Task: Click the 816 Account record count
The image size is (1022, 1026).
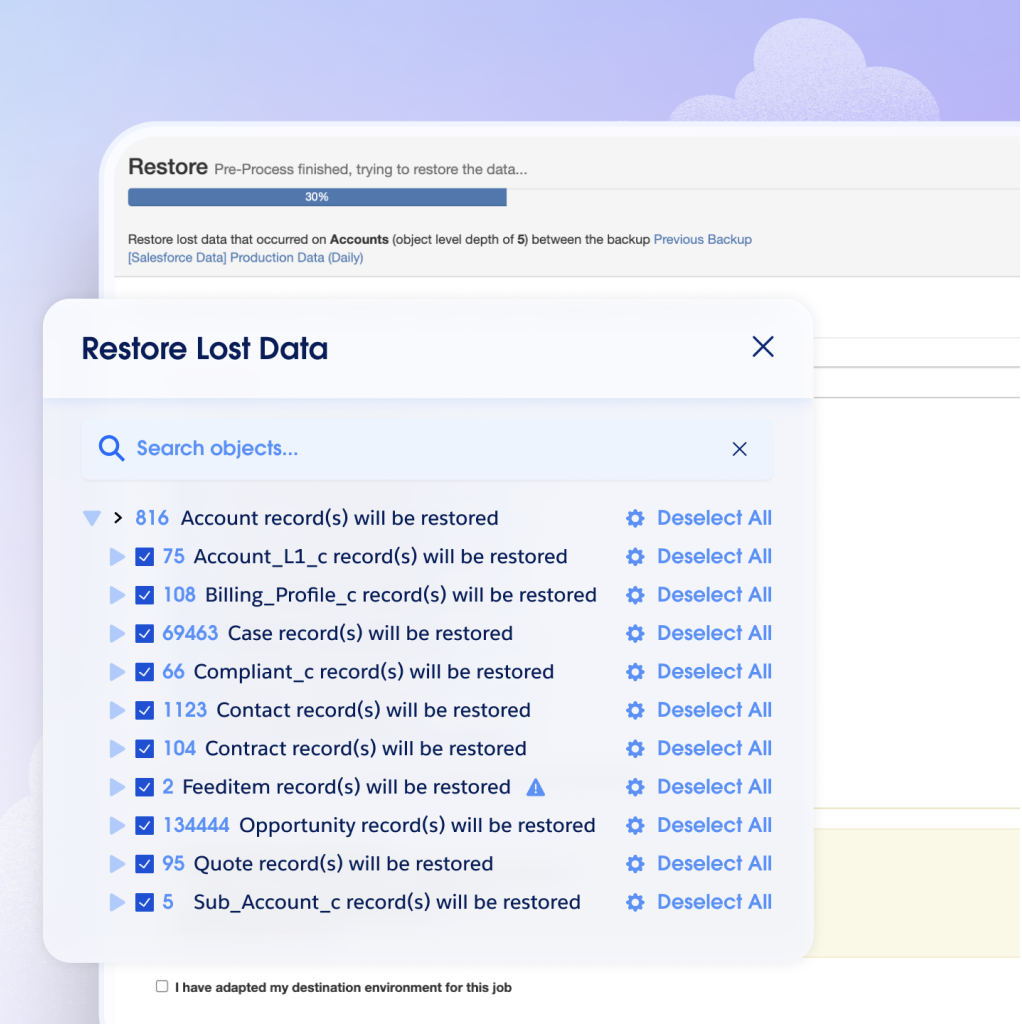Action: pyautogui.click(x=152, y=518)
